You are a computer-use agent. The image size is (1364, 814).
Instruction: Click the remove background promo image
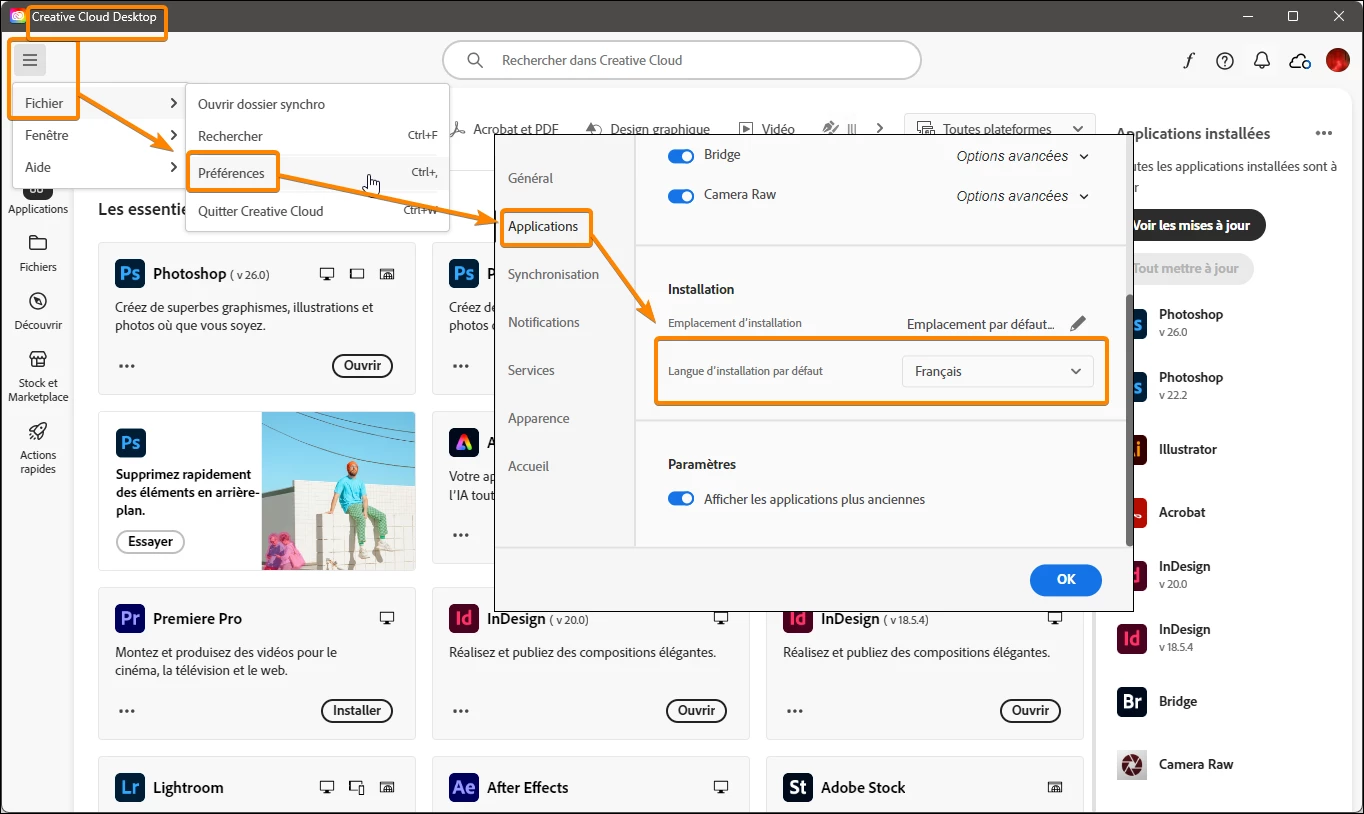pyautogui.click(x=338, y=491)
